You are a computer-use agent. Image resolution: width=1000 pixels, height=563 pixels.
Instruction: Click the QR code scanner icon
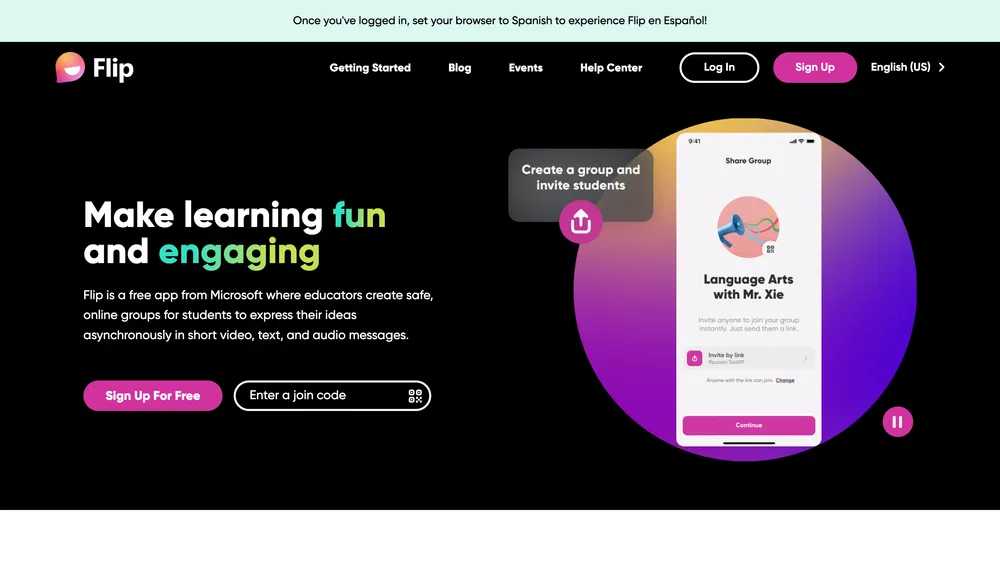[x=415, y=396]
